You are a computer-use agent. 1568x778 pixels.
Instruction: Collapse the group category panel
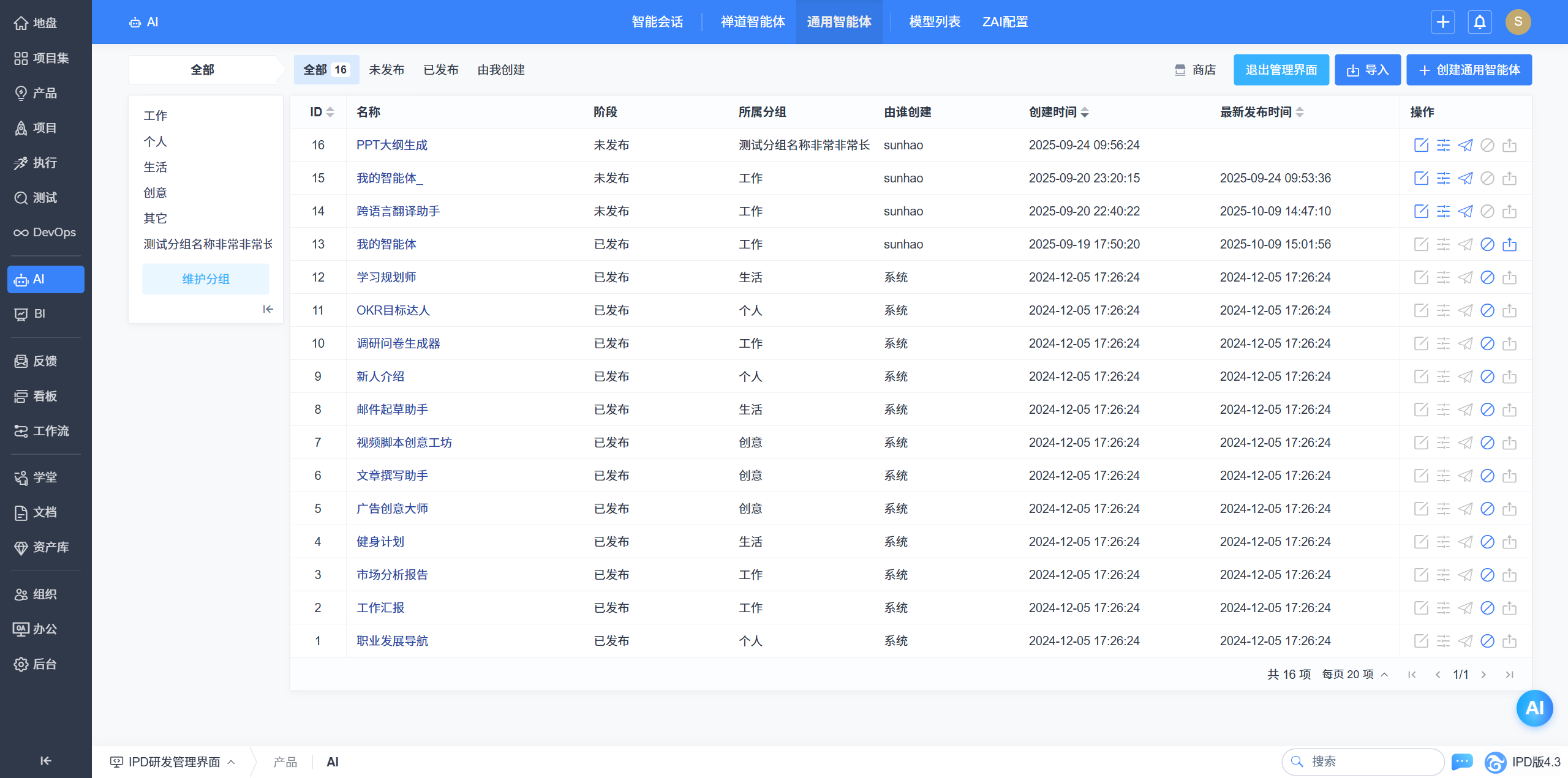pyautogui.click(x=268, y=309)
